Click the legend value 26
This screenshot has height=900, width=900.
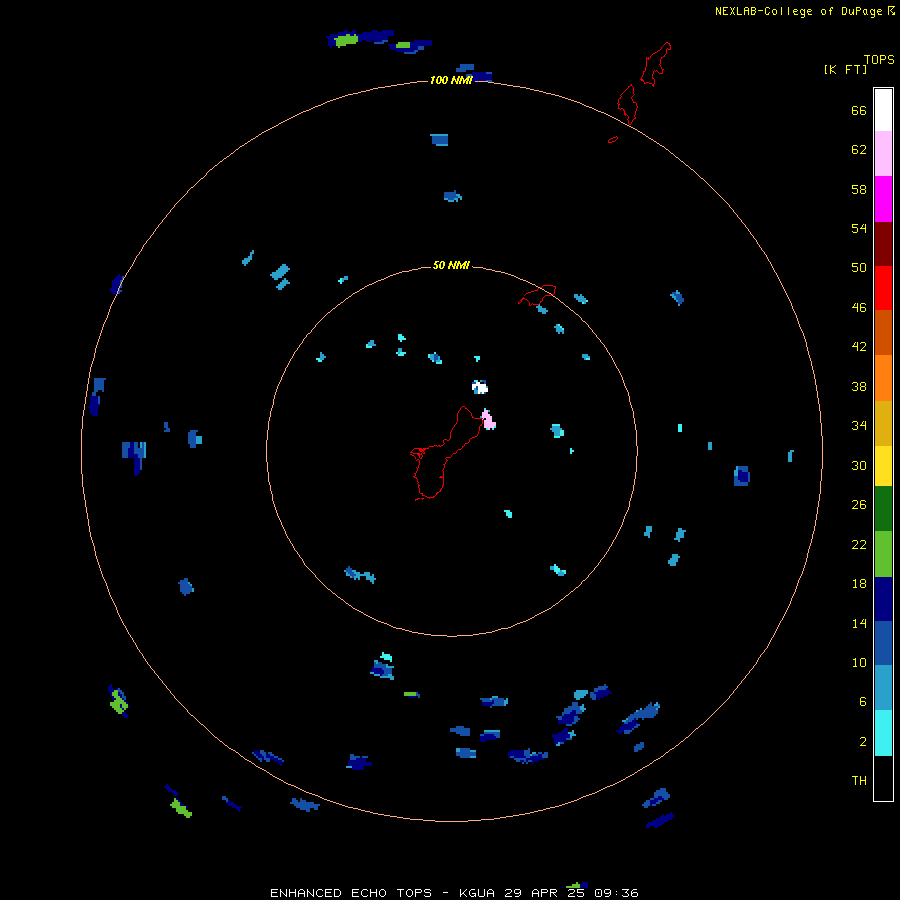point(859,505)
